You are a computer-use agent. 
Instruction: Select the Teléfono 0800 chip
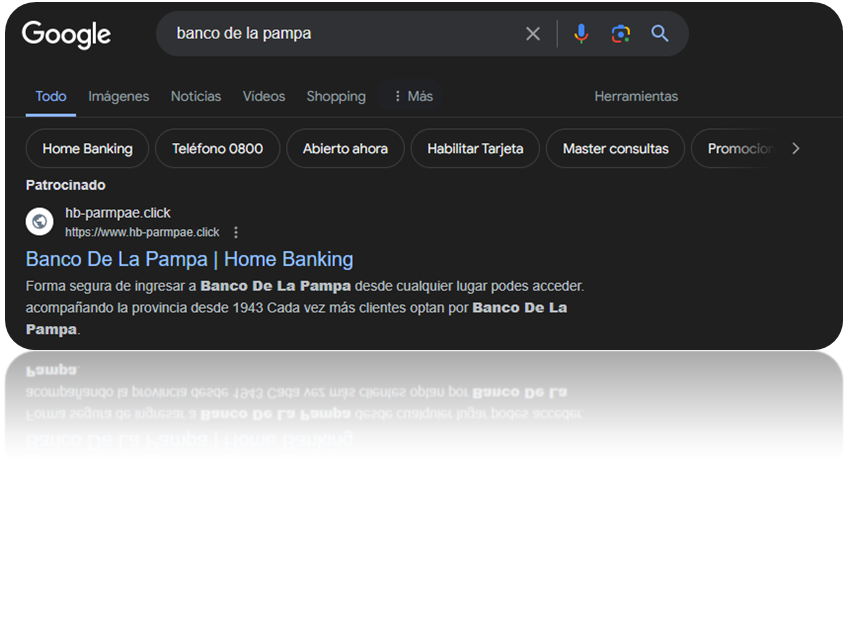pos(217,149)
